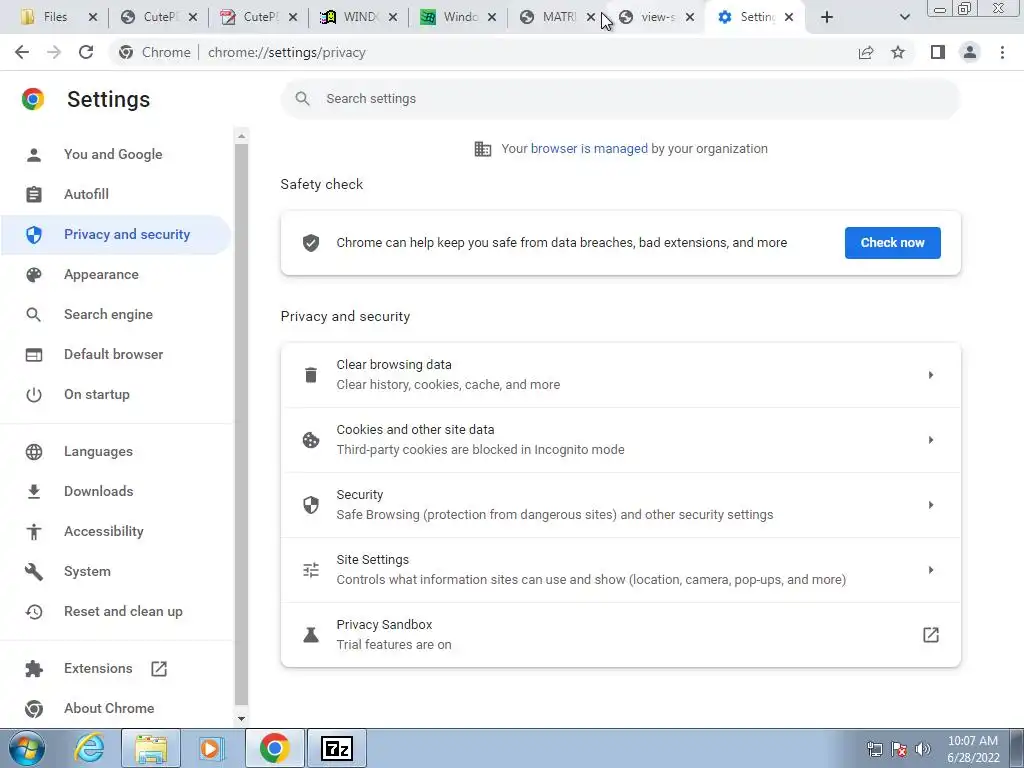Open the tab search dropdown arrow
Viewport: 1024px width, 768px height.
point(904,17)
